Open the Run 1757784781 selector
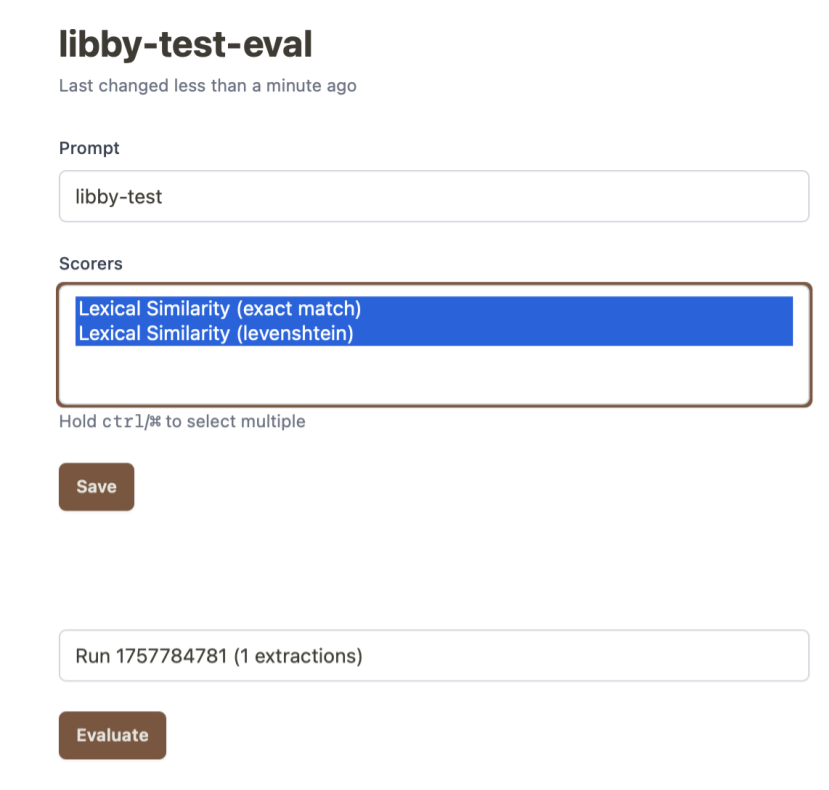 (433, 656)
